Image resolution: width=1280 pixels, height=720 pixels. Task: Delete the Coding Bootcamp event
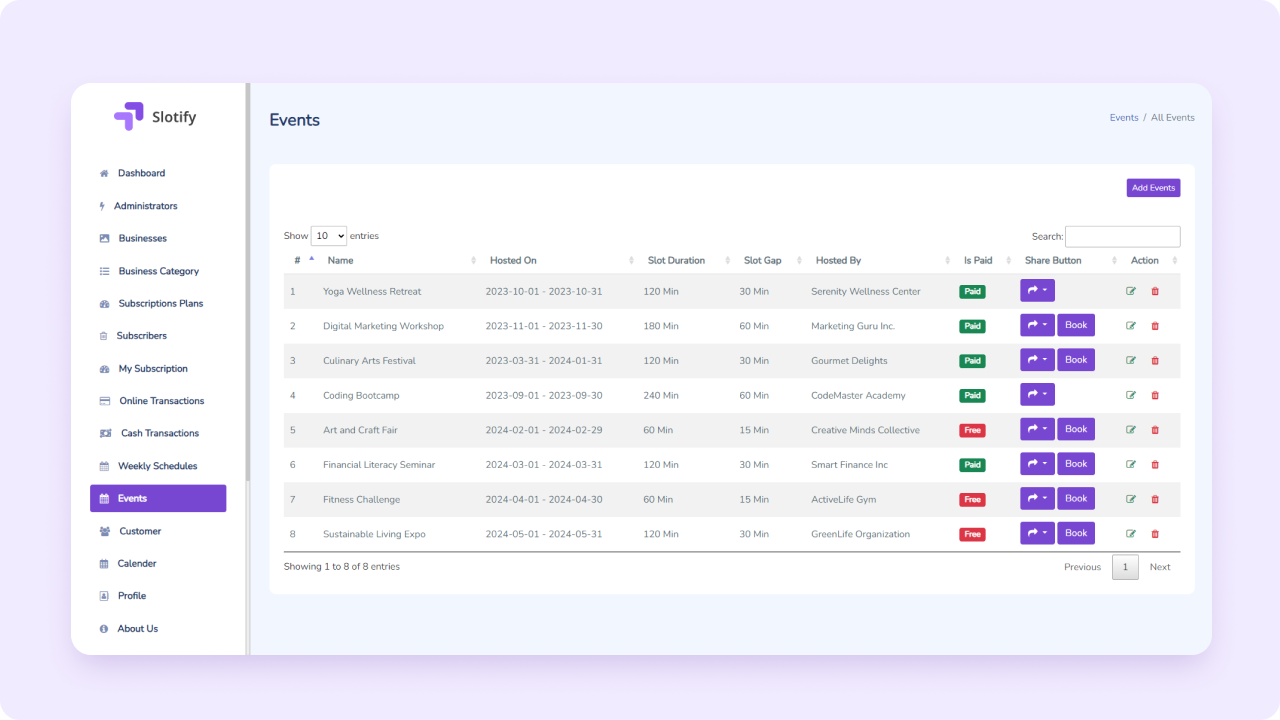[x=1155, y=395]
